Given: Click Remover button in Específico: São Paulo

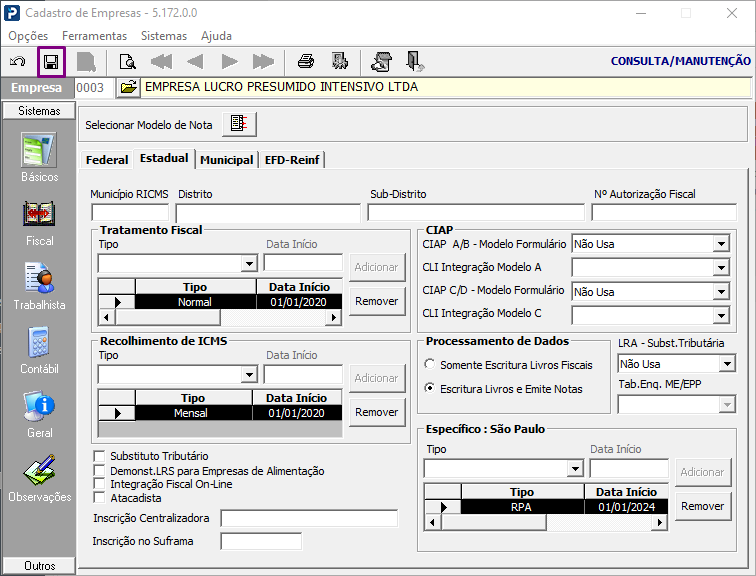Looking at the screenshot, I should coord(702,506).
